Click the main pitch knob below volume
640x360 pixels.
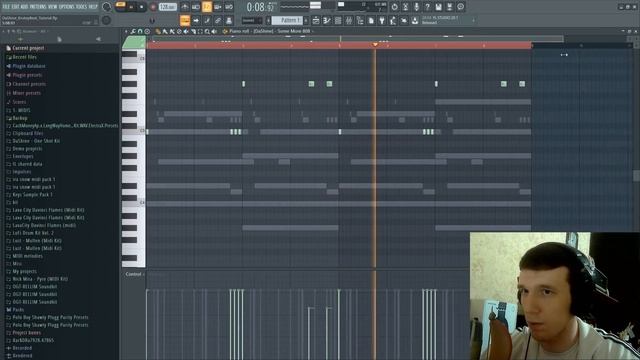(106, 20)
